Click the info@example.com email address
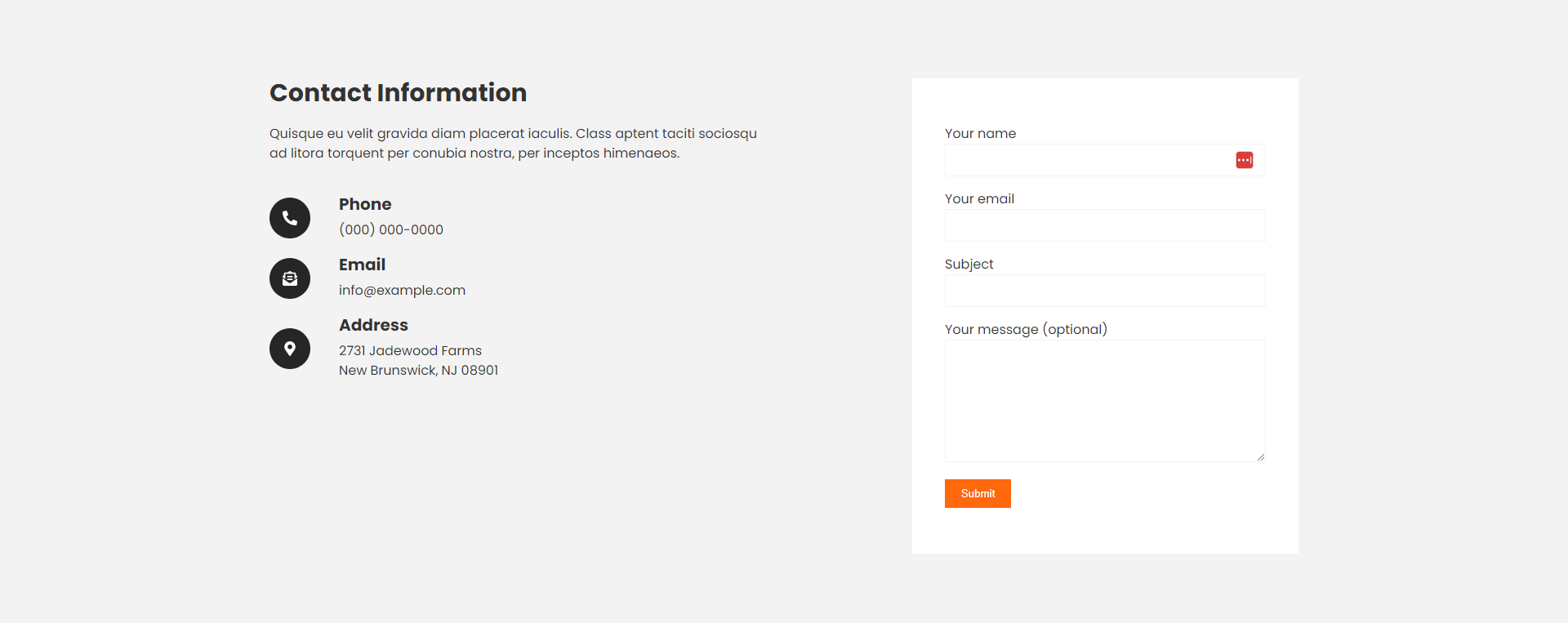This screenshot has width=1568, height=623. coord(402,290)
